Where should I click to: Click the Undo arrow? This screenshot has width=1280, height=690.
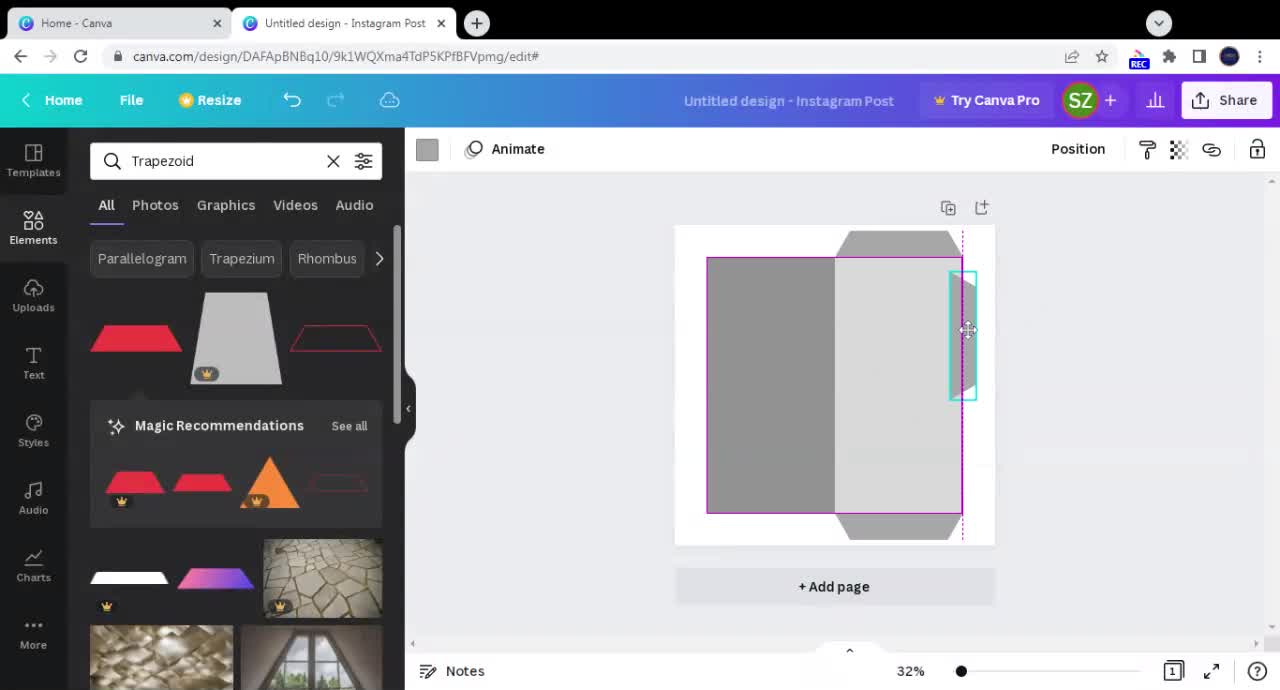[x=292, y=100]
